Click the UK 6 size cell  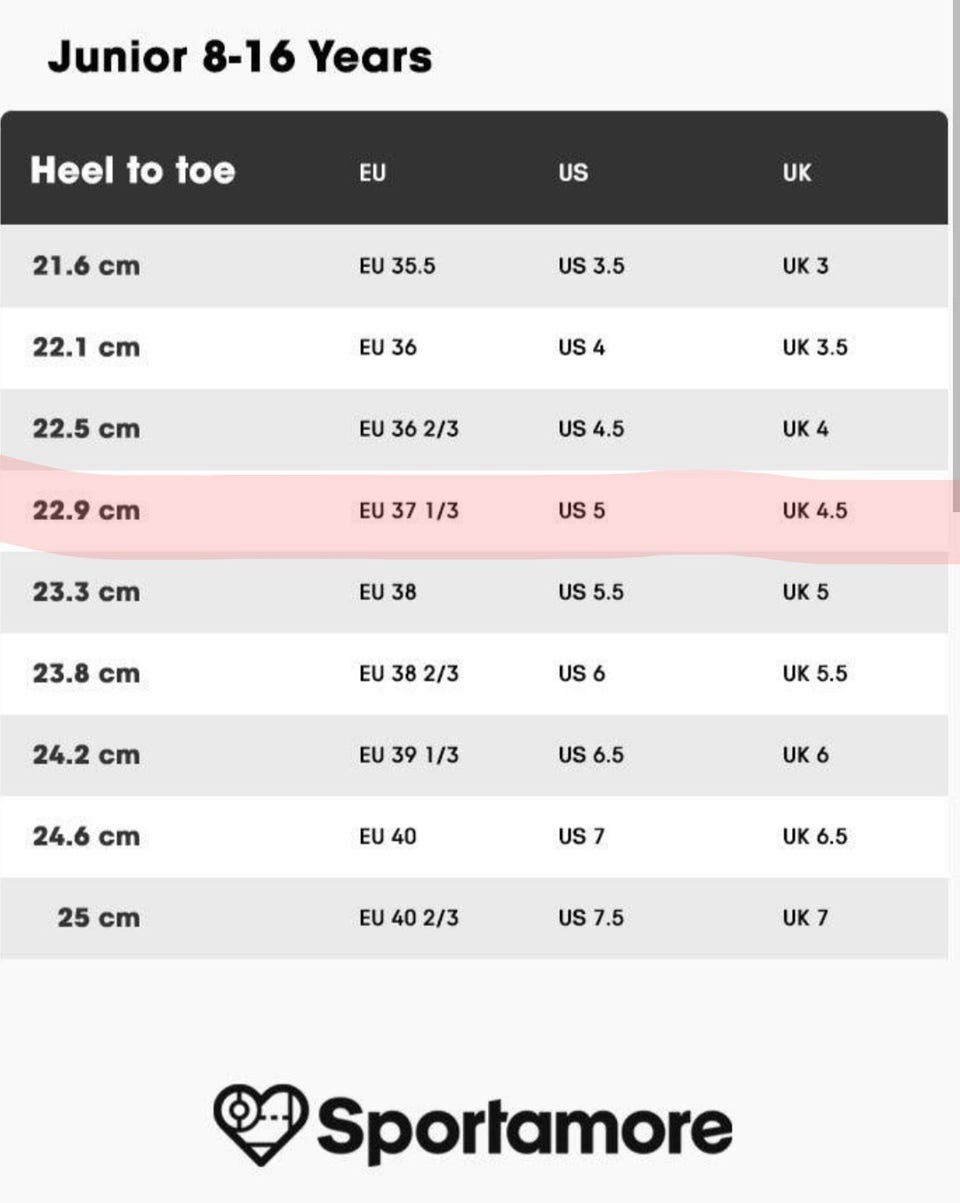[805, 755]
